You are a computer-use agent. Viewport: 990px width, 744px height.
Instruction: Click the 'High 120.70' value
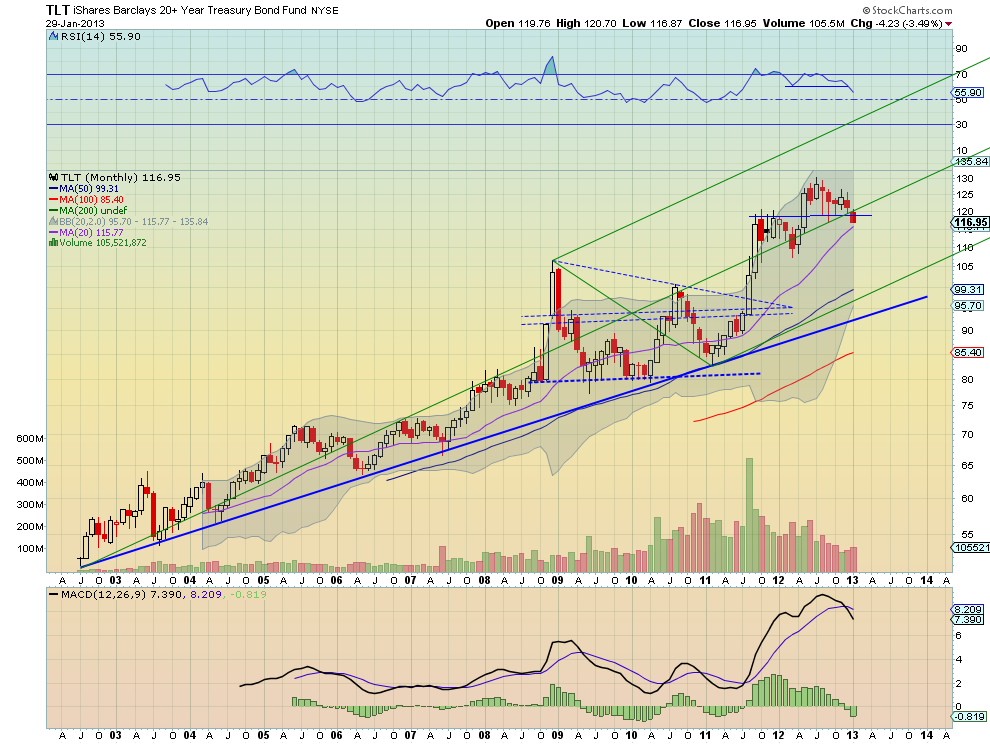coord(586,23)
